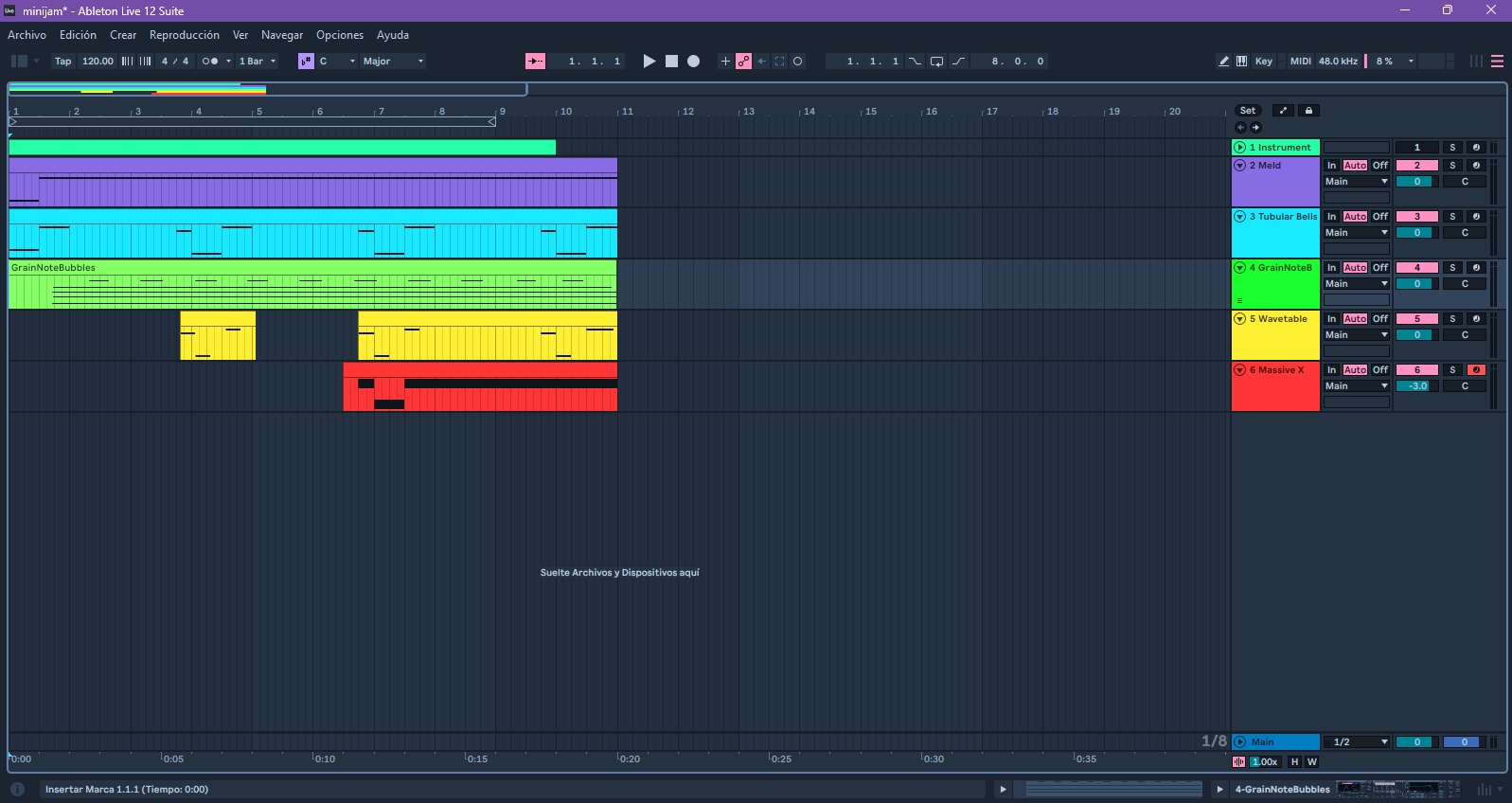Viewport: 1512px width, 803px height.
Task: Toggle the Follow playback icon
Action: click(x=535, y=62)
